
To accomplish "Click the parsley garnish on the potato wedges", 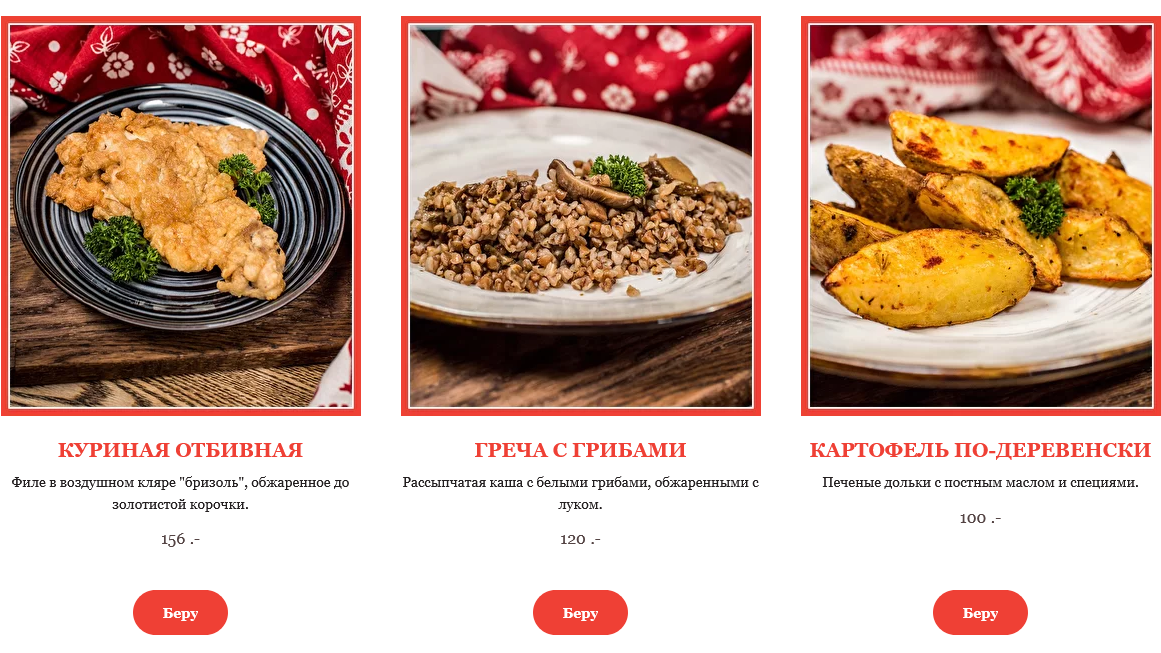I will pyautogui.click(x=1037, y=204).
